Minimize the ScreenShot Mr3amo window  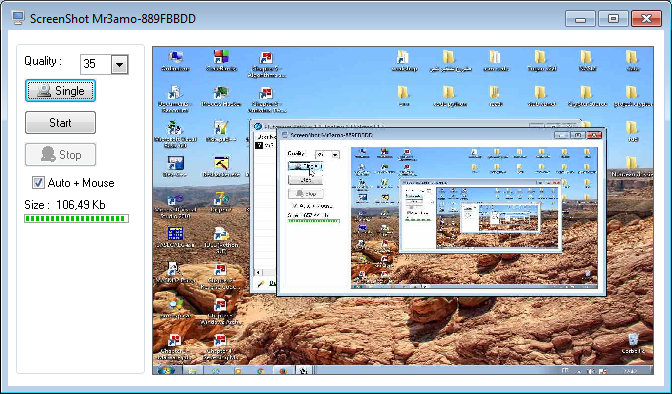click(x=580, y=19)
